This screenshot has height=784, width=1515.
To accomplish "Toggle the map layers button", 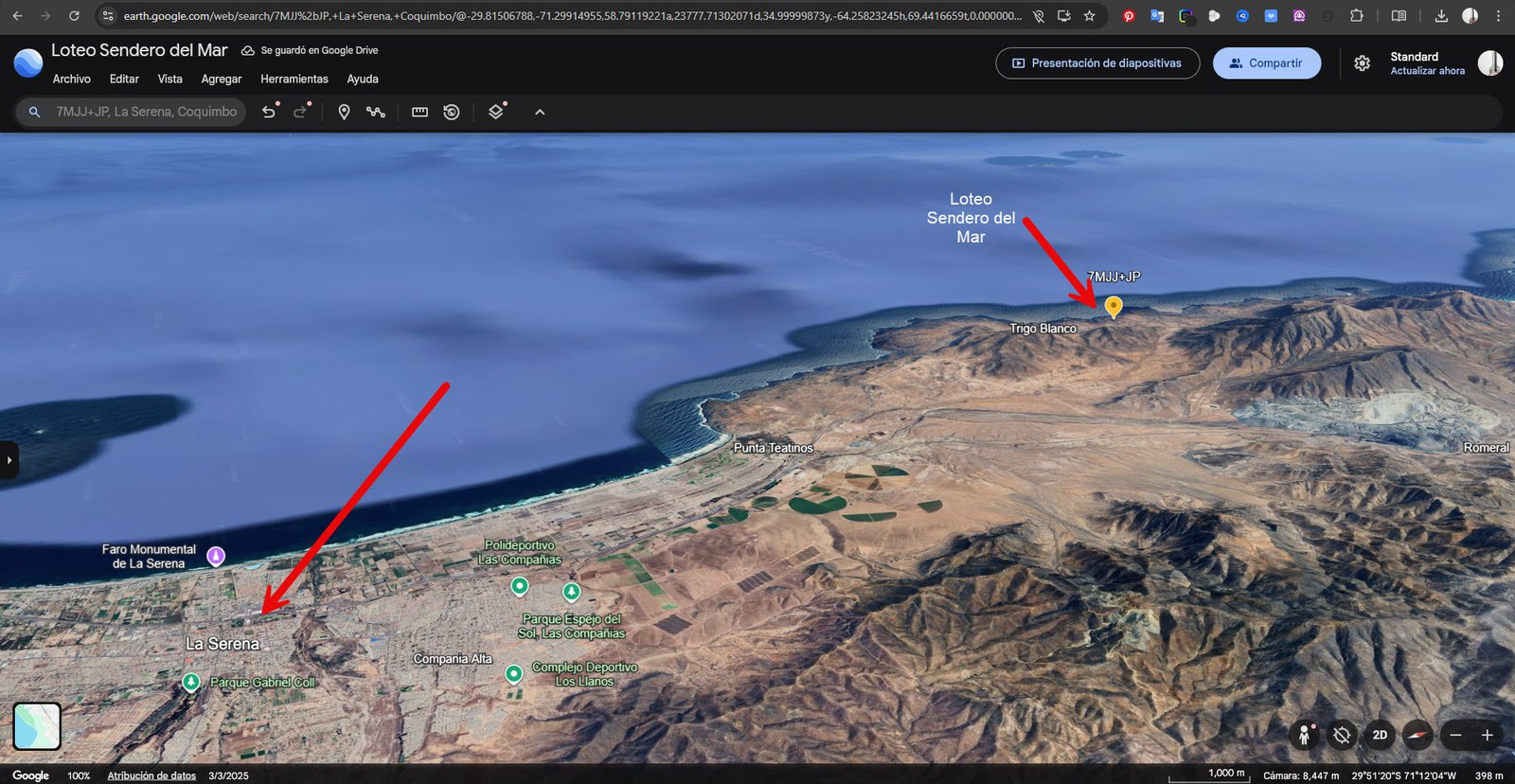I will coord(495,112).
